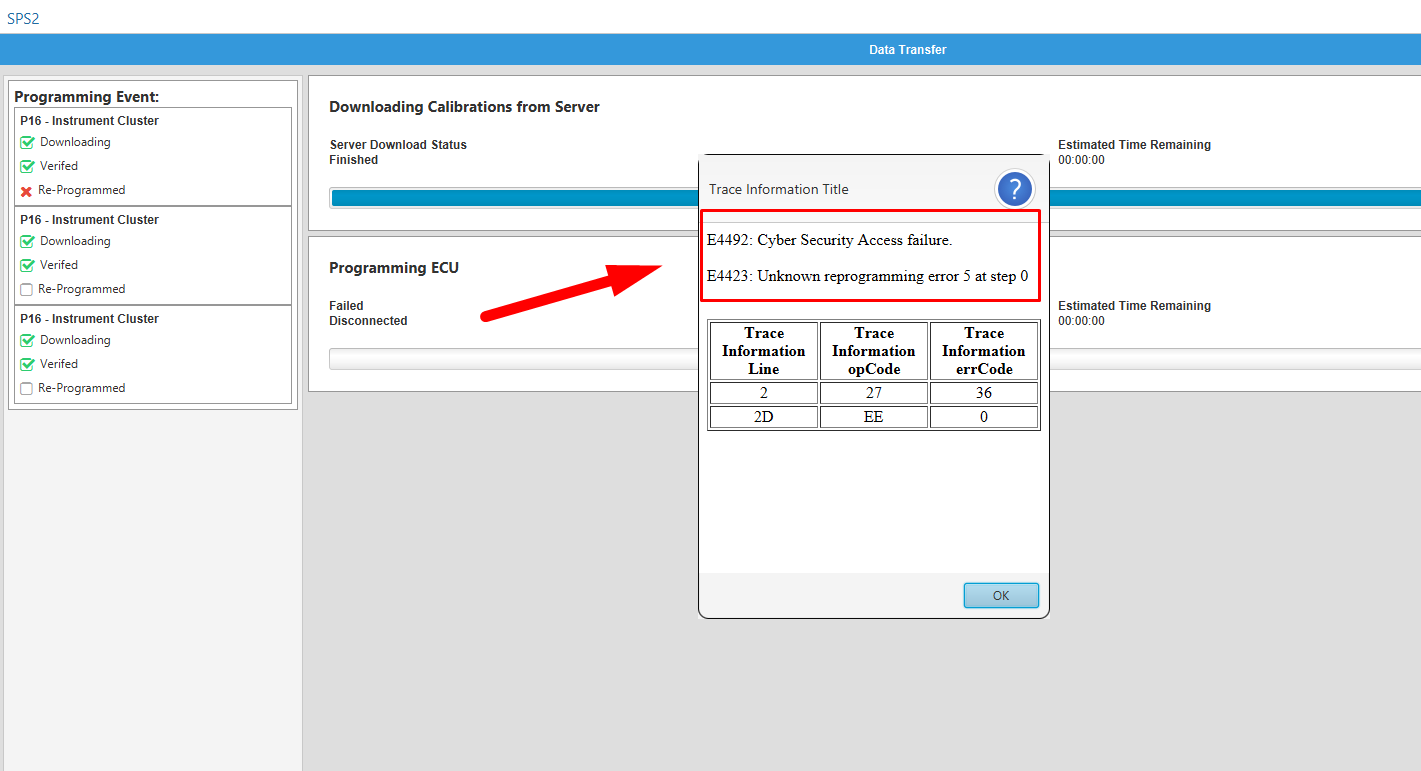Select table cell with line value 2D

click(764, 417)
